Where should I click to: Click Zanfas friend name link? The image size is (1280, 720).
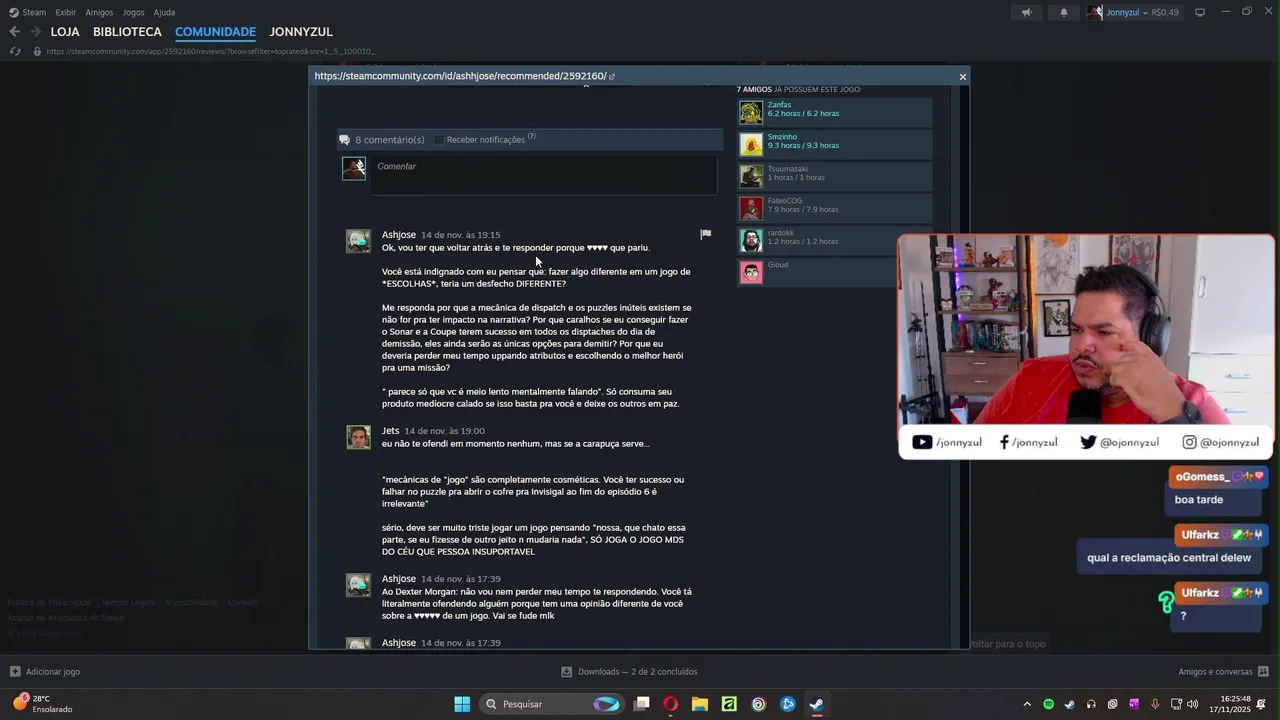coord(779,105)
